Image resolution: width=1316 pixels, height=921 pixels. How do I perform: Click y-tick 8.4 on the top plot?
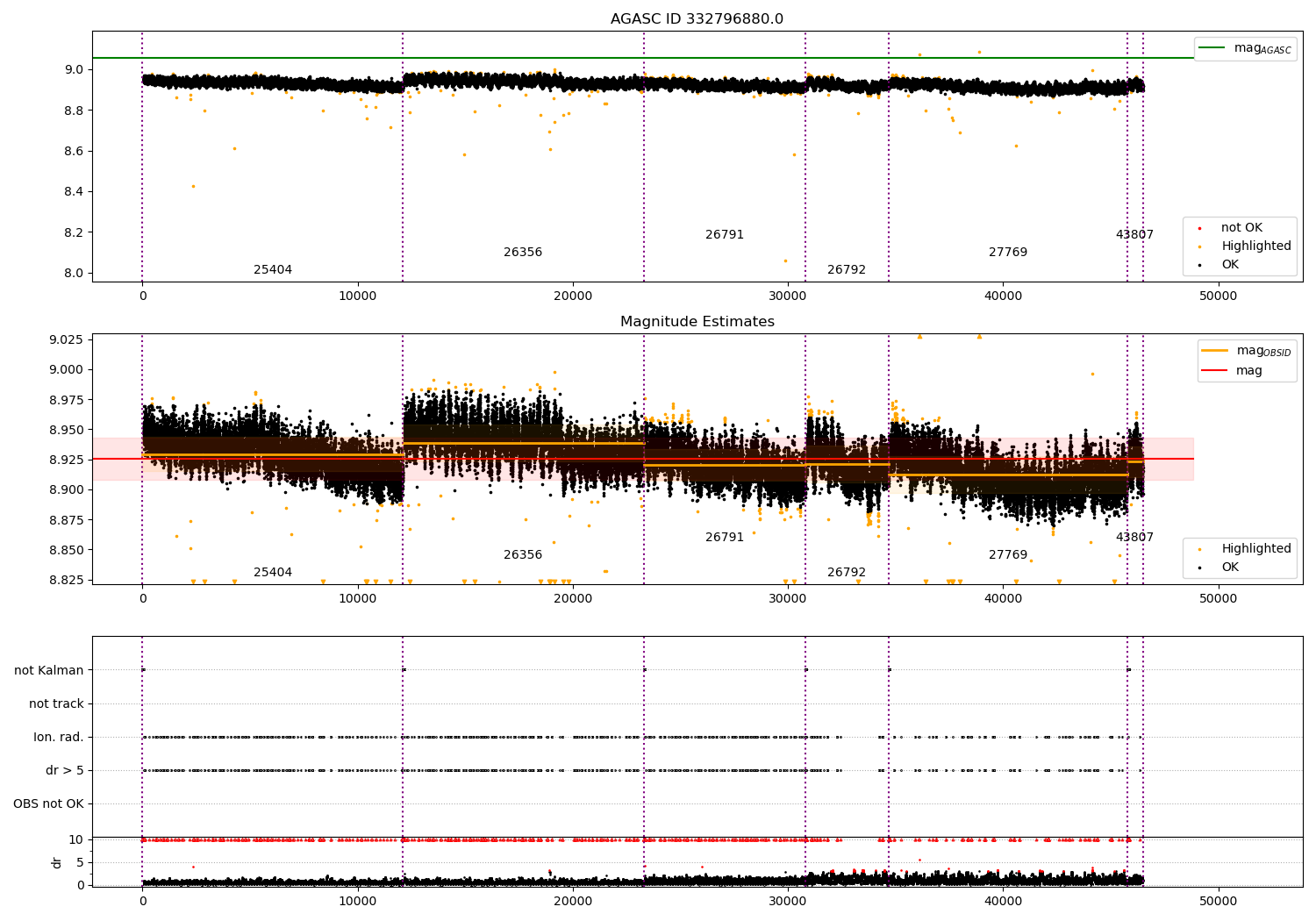(74, 192)
